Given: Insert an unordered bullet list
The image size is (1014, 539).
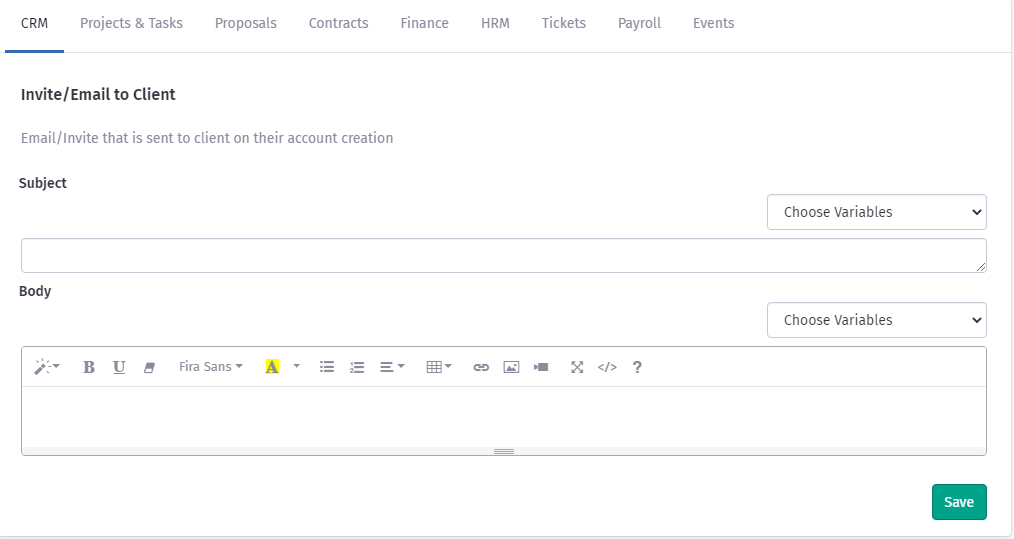Looking at the screenshot, I should pyautogui.click(x=326, y=367).
